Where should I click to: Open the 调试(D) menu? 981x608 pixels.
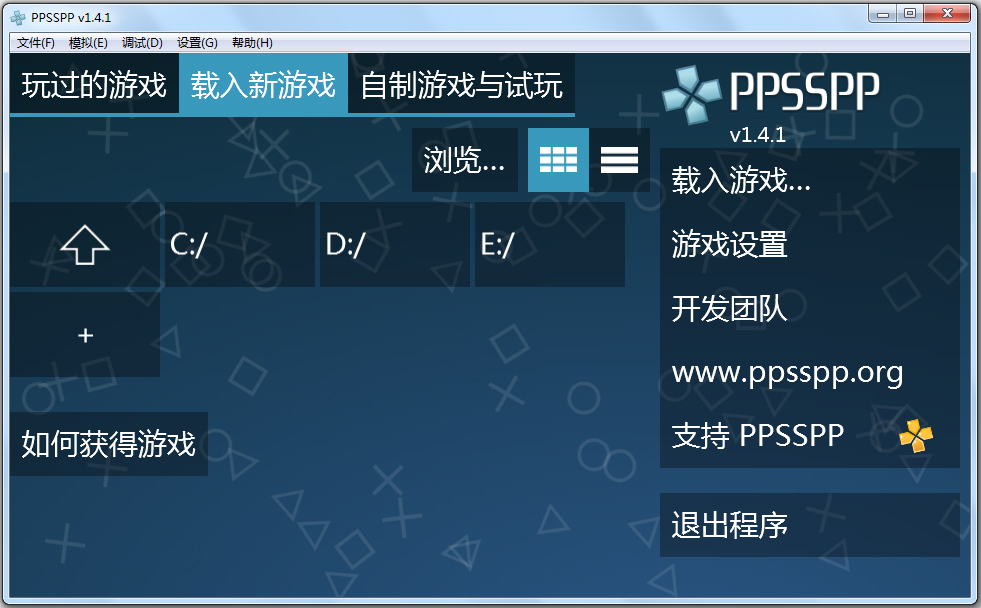(x=142, y=43)
